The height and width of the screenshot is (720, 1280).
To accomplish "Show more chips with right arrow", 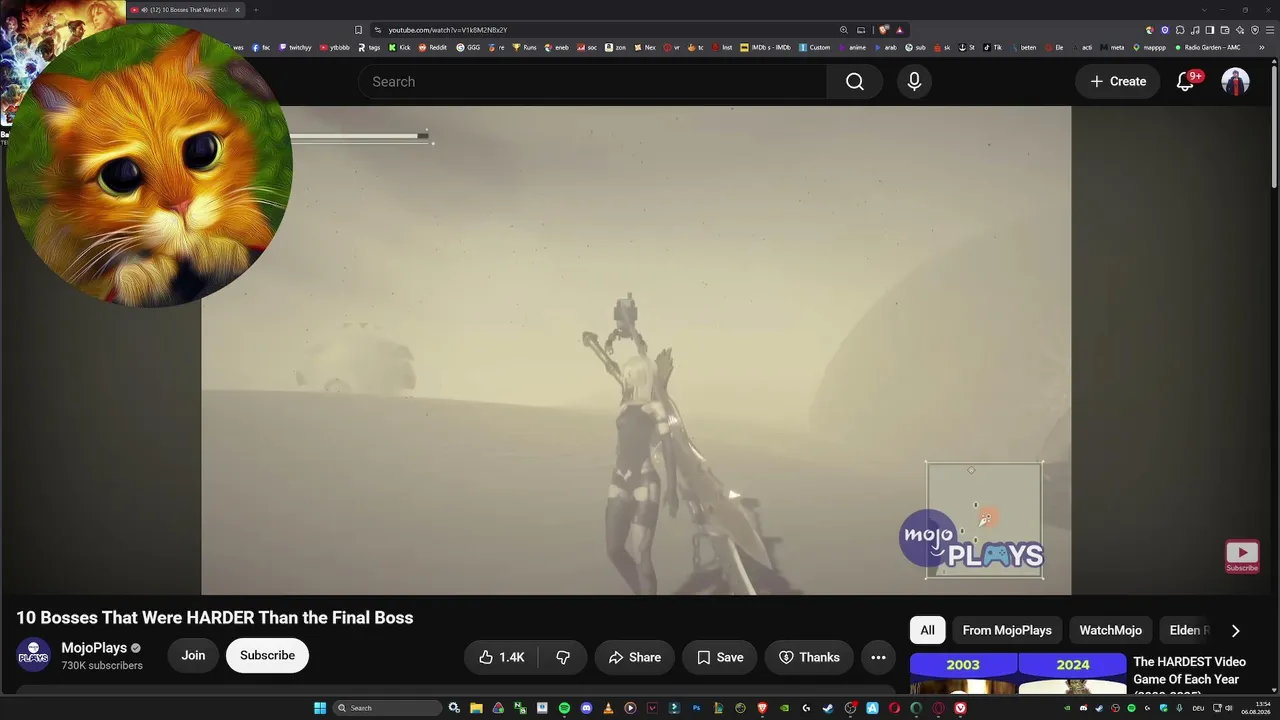I will click(1235, 630).
